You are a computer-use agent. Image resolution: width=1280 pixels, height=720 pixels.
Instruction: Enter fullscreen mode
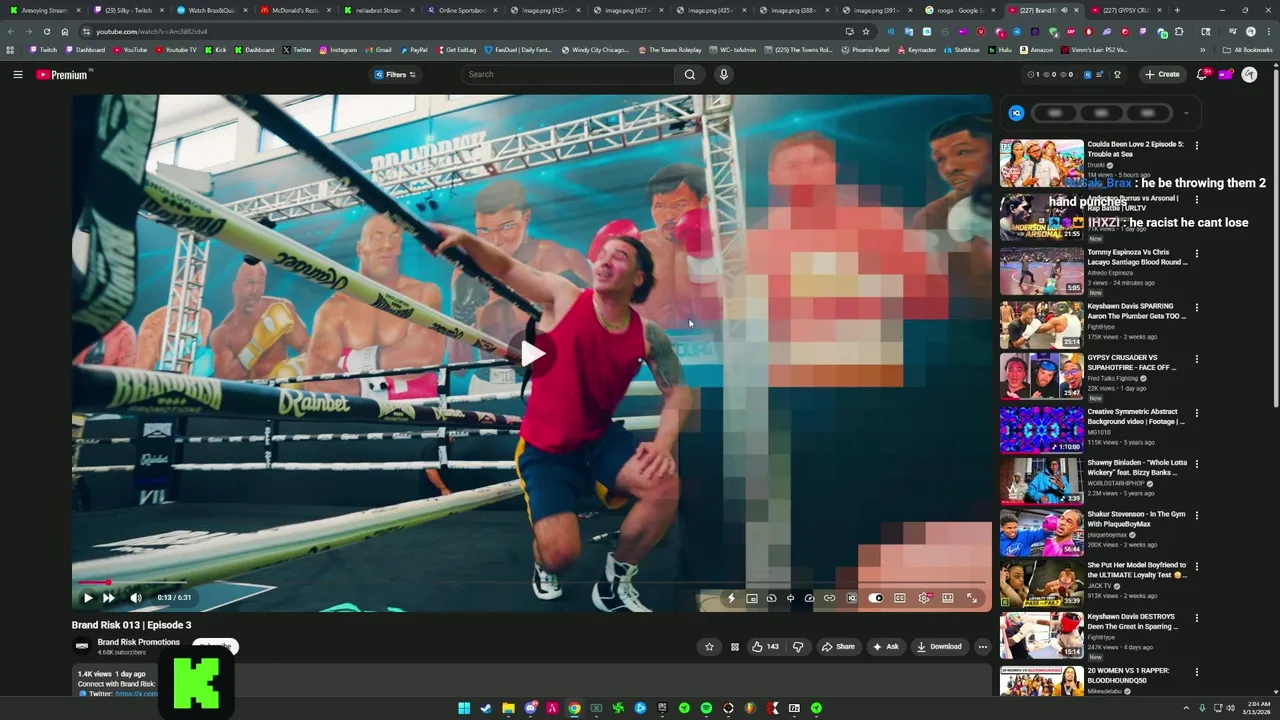tap(972, 598)
